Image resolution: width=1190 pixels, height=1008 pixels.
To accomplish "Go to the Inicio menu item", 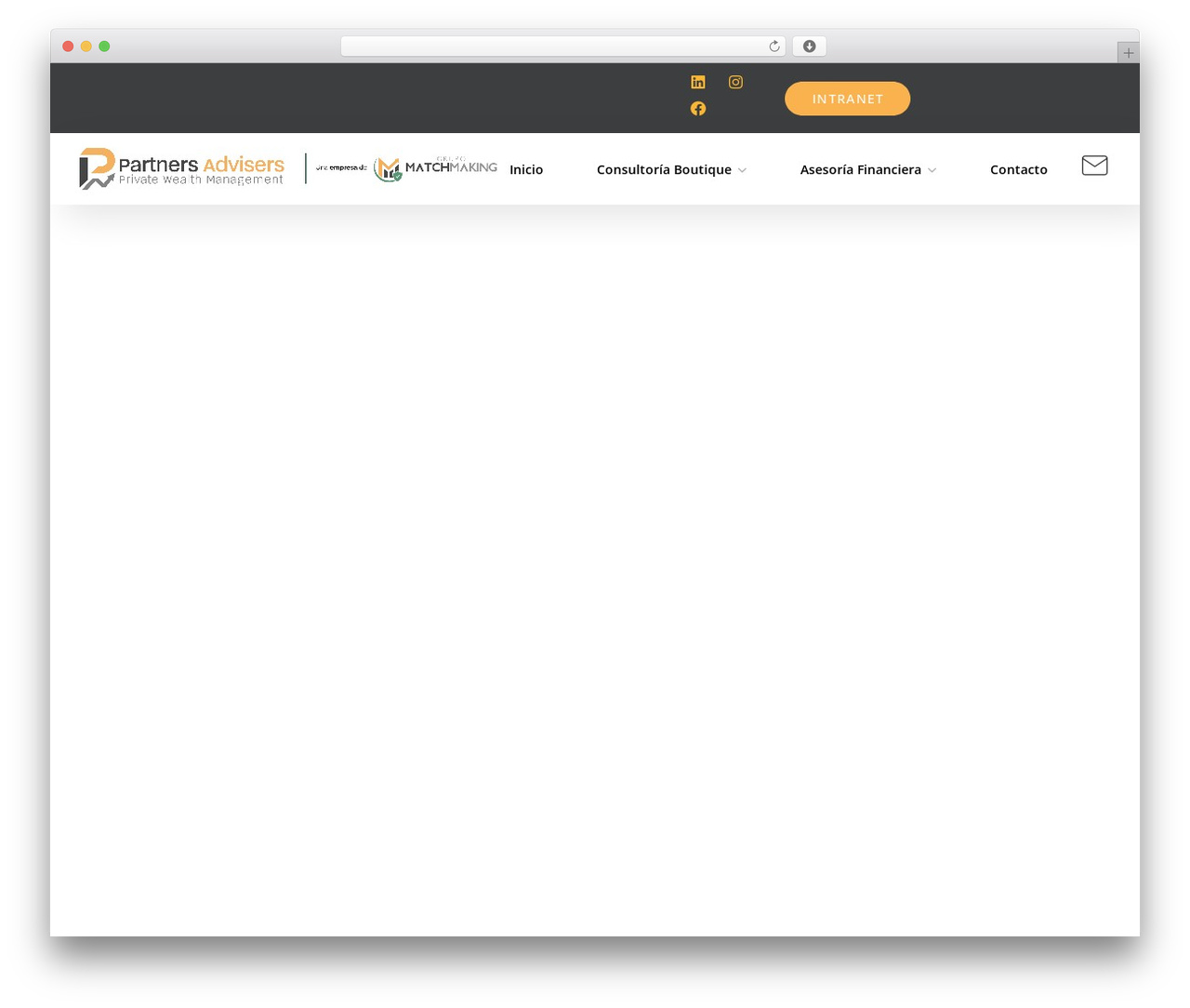I will [x=526, y=169].
